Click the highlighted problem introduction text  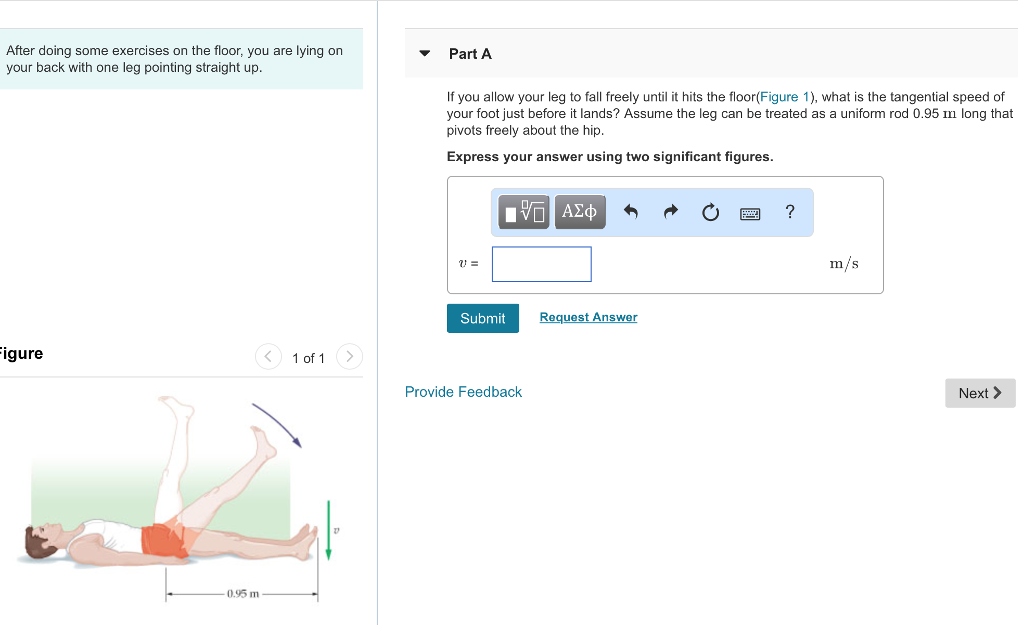coord(175,59)
